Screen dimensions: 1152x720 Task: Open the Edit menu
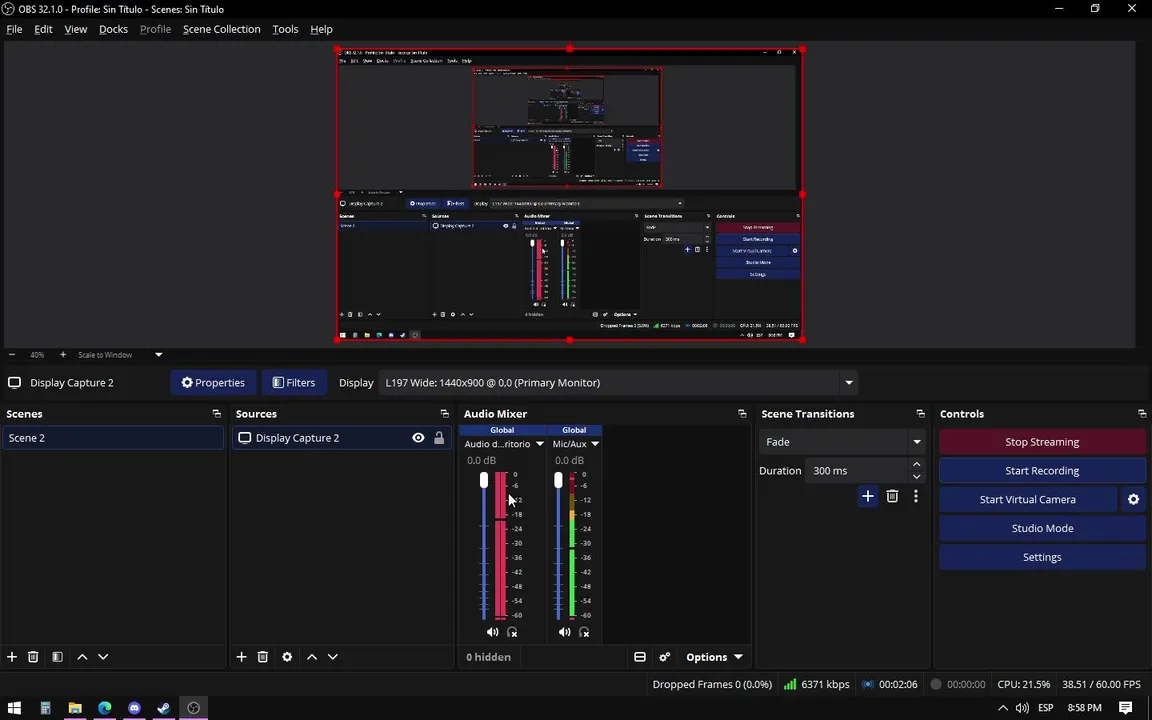click(x=43, y=29)
